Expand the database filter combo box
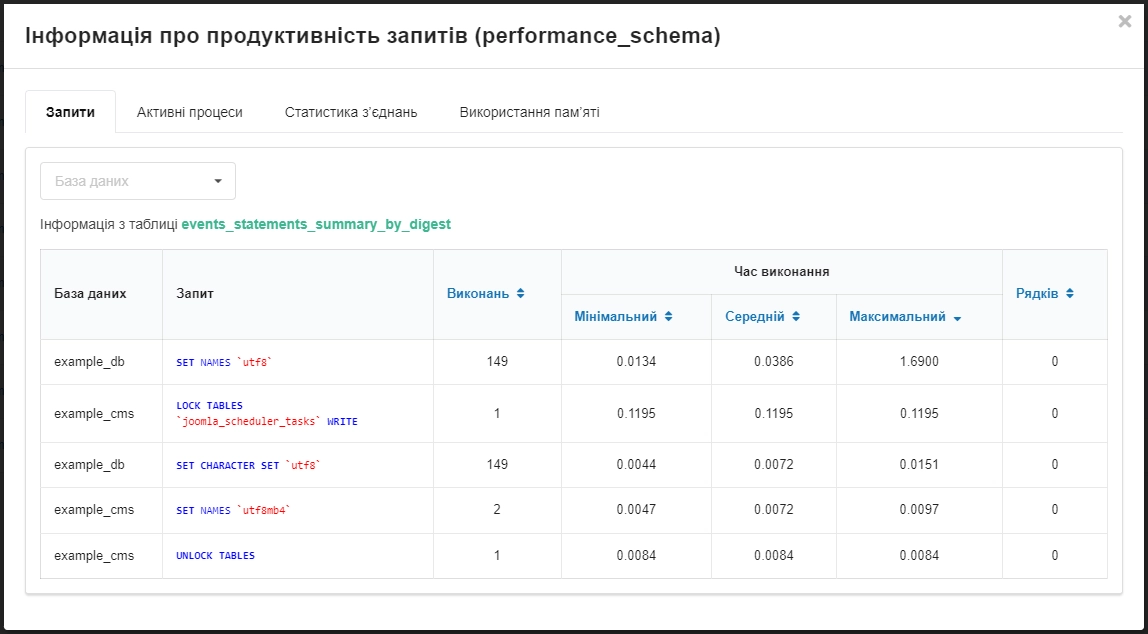 point(137,181)
